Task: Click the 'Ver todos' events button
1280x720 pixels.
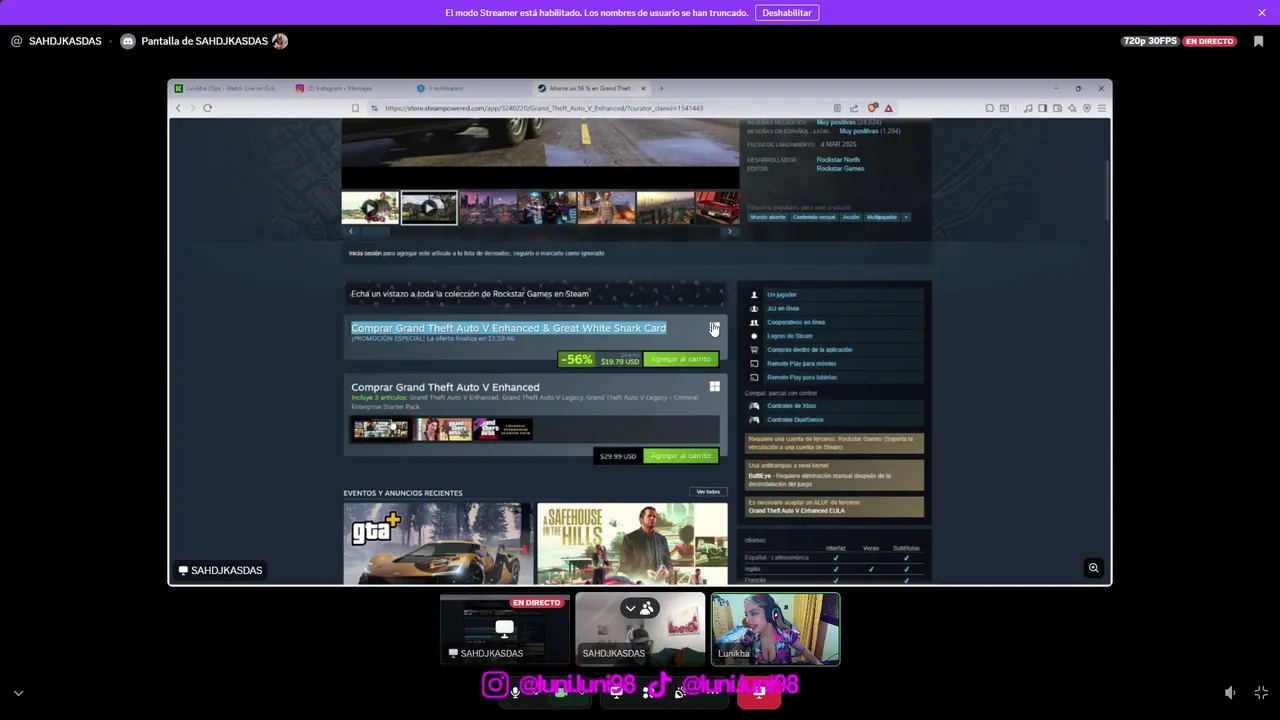Action: tap(708, 492)
